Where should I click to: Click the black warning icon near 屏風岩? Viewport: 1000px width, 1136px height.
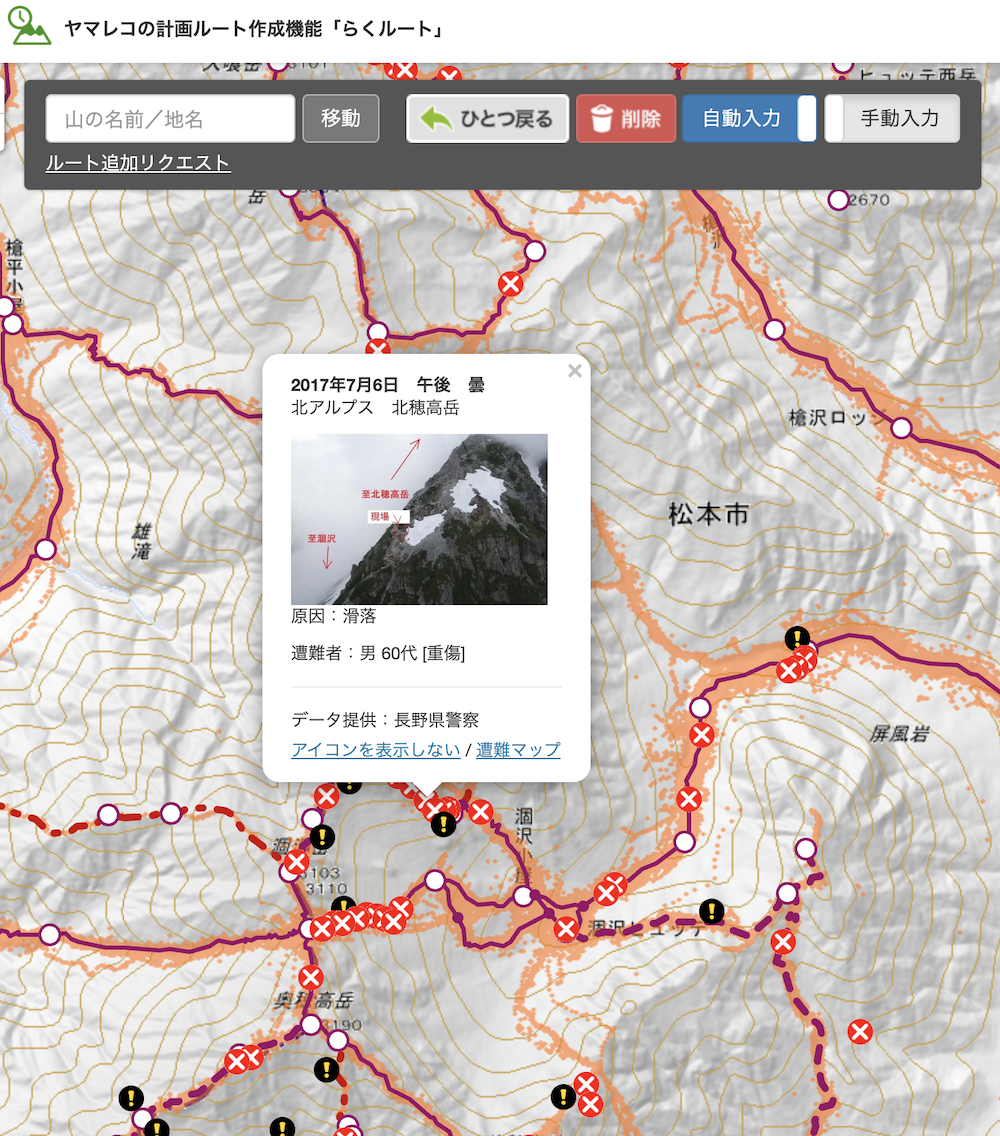click(797, 638)
